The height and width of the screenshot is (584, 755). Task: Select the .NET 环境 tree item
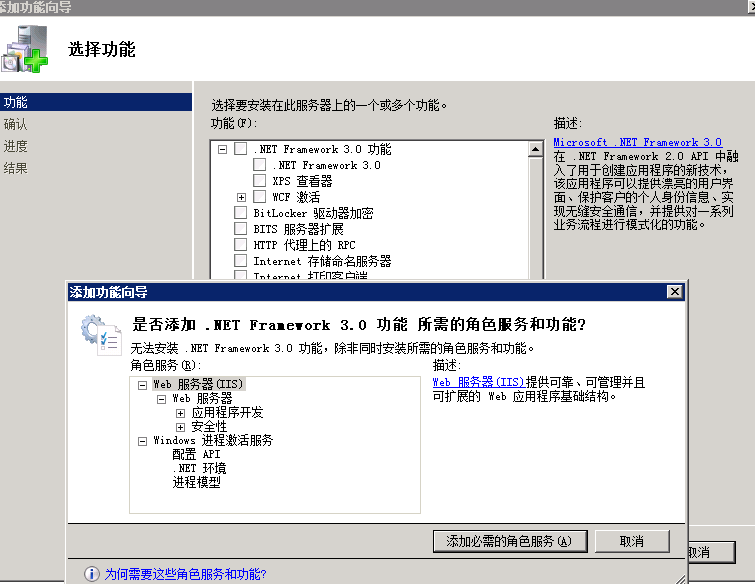click(x=199, y=468)
